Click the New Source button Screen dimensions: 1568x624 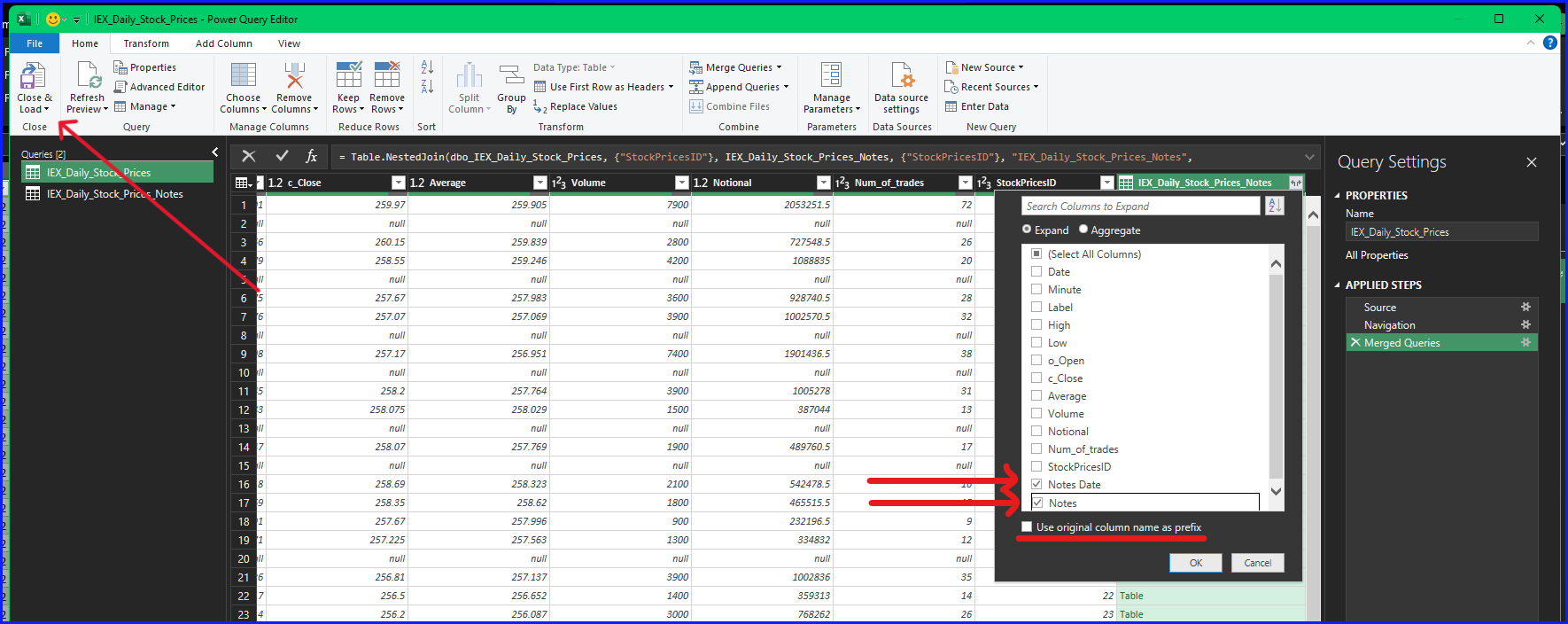[984, 67]
